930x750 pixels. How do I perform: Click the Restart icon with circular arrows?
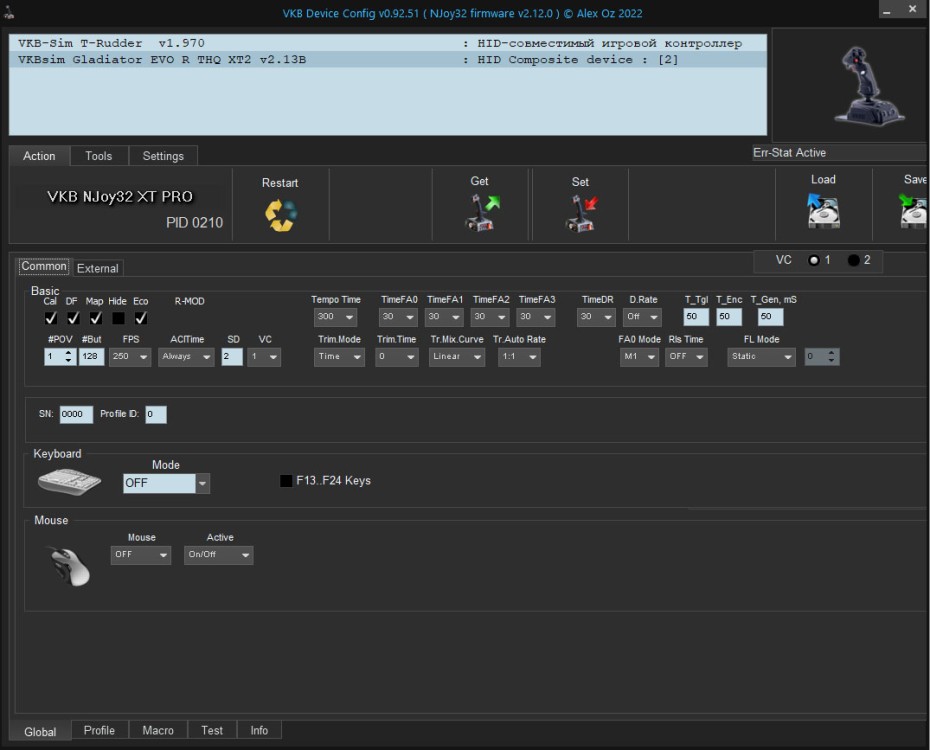[280, 216]
